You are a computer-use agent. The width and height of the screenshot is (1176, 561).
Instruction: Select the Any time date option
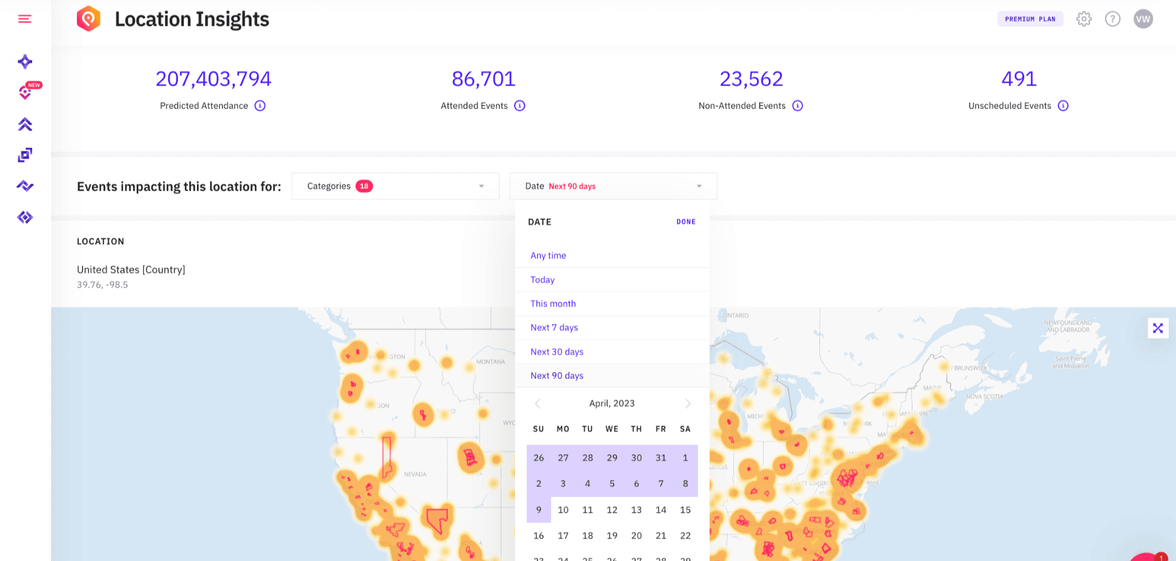548,256
